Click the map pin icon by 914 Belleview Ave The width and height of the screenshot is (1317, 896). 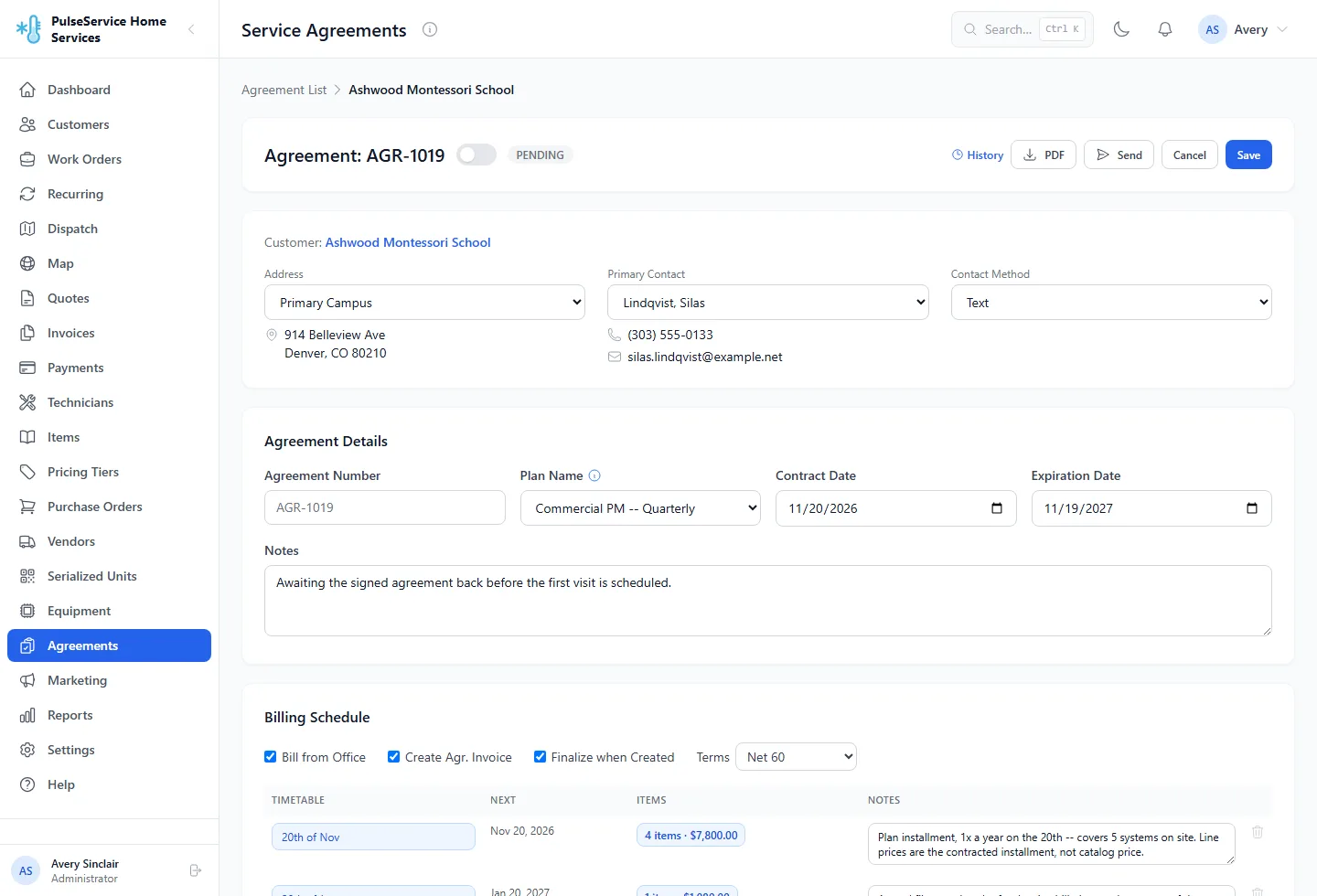(x=272, y=335)
